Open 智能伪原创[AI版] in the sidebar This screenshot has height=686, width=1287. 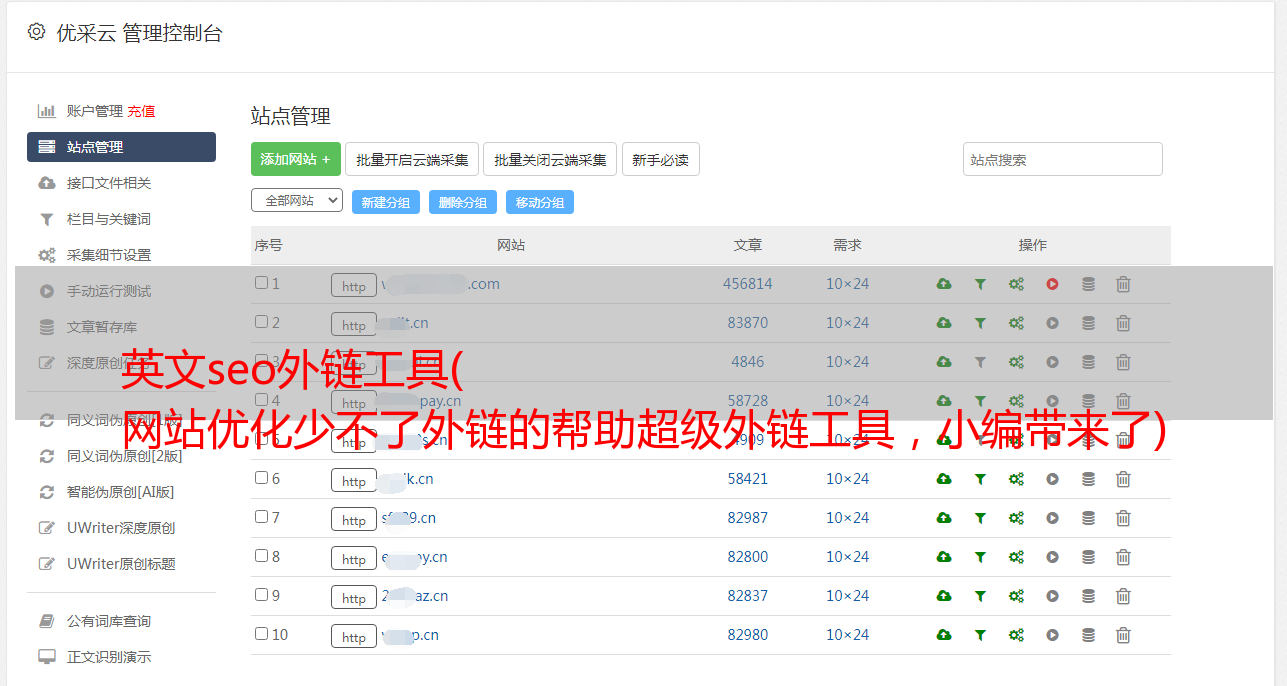pyautogui.click(x=121, y=492)
